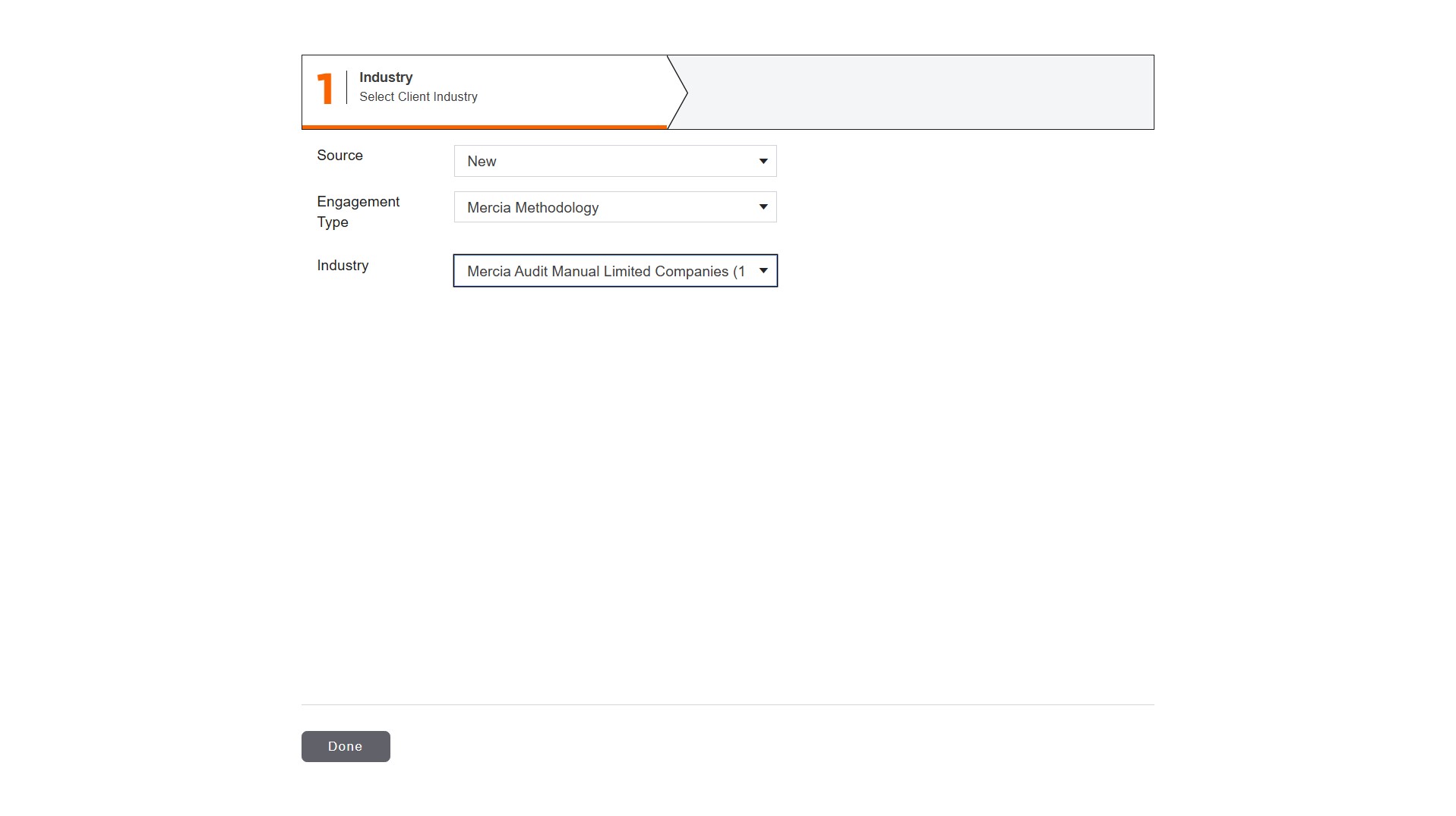The width and height of the screenshot is (1456, 816).
Task: Click the Select Client Industry subtitle
Action: pyautogui.click(x=418, y=97)
